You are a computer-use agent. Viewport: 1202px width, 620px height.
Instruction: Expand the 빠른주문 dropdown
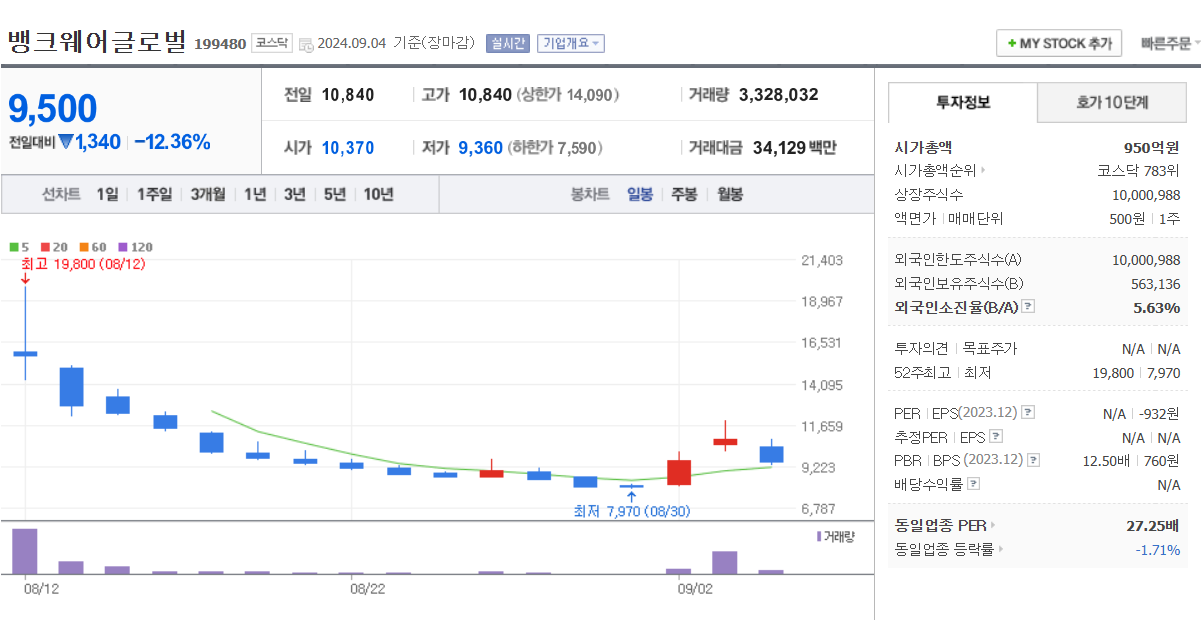click(1170, 44)
